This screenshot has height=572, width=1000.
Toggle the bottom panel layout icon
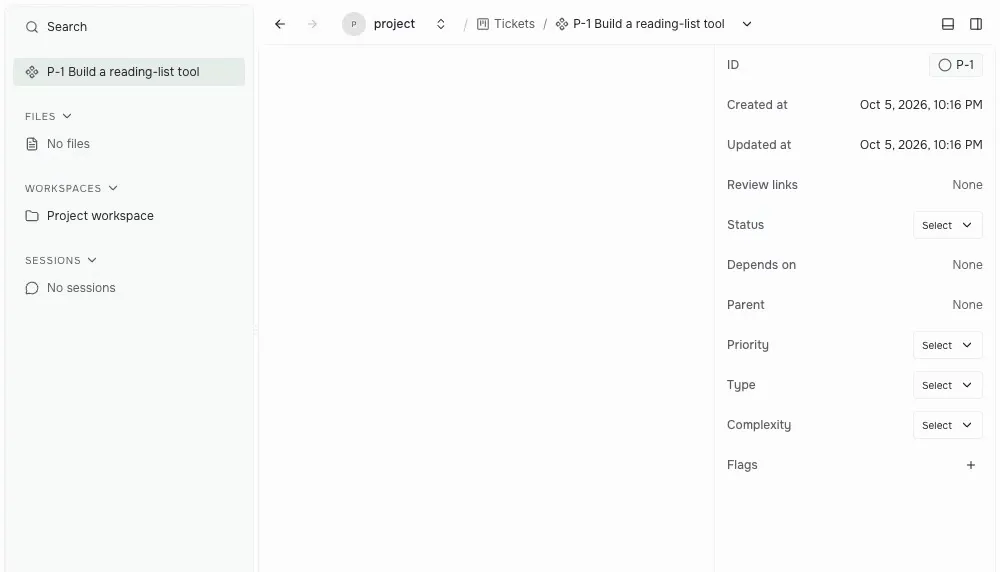click(948, 24)
